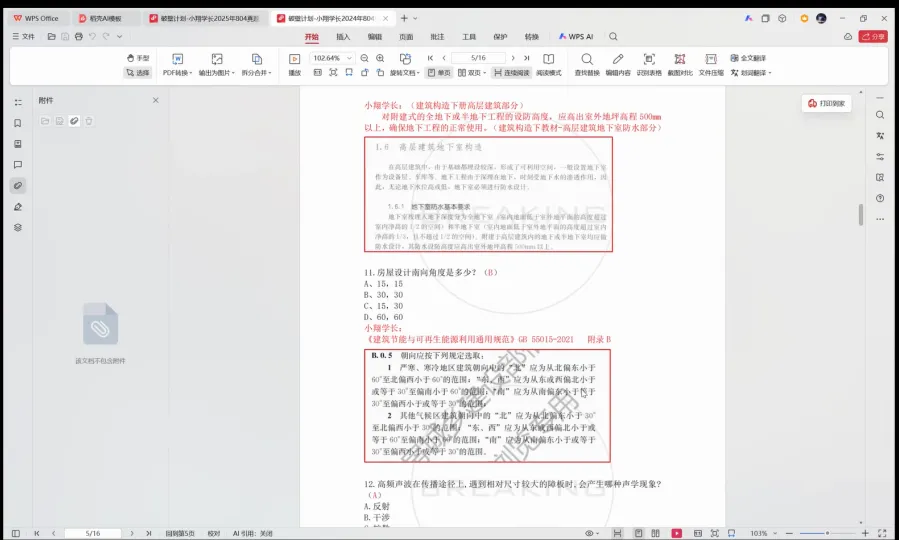This screenshot has height=540, width=899.
Task: Click the signature pen sidebar icon
Action: (18, 207)
